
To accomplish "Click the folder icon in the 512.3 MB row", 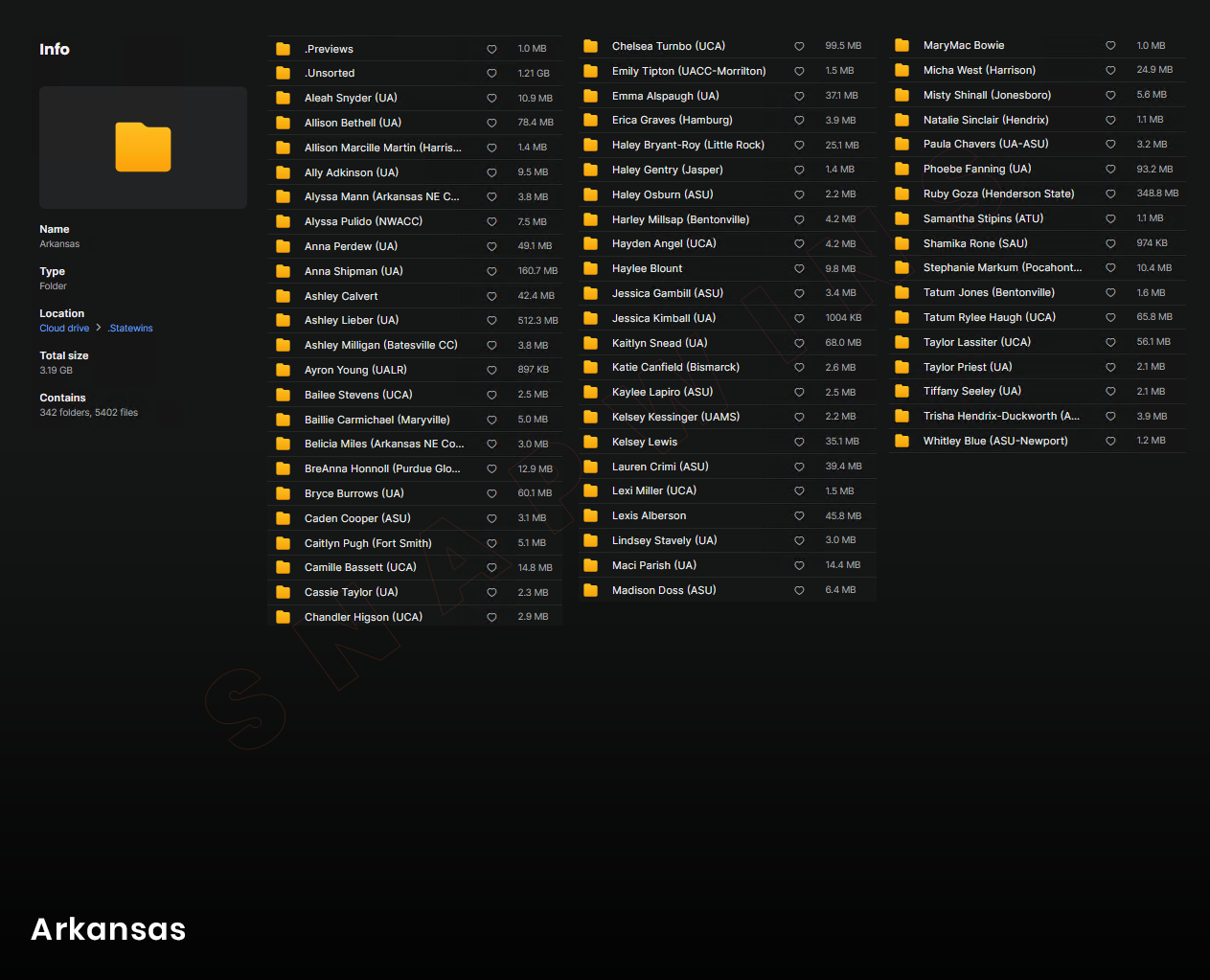I will [x=283, y=320].
